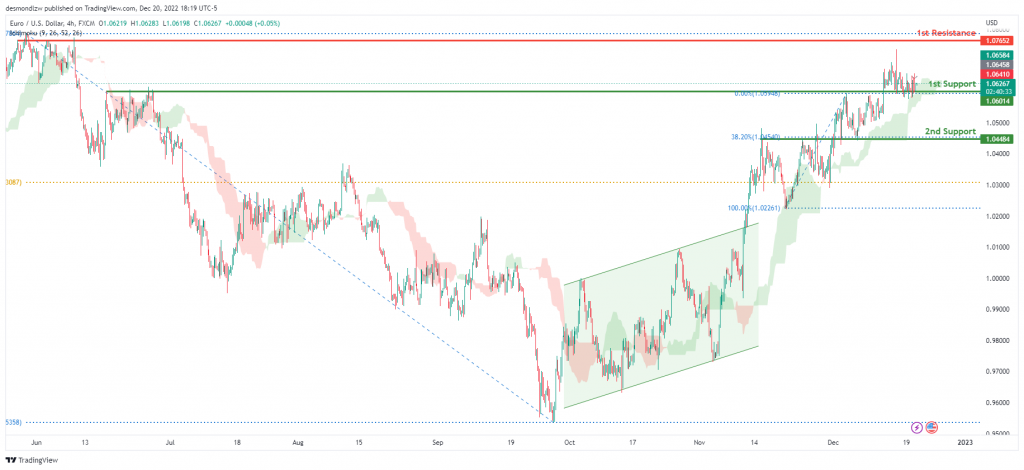Click the red 1.07652 price tag
1024x470 pixels.
click(998, 40)
